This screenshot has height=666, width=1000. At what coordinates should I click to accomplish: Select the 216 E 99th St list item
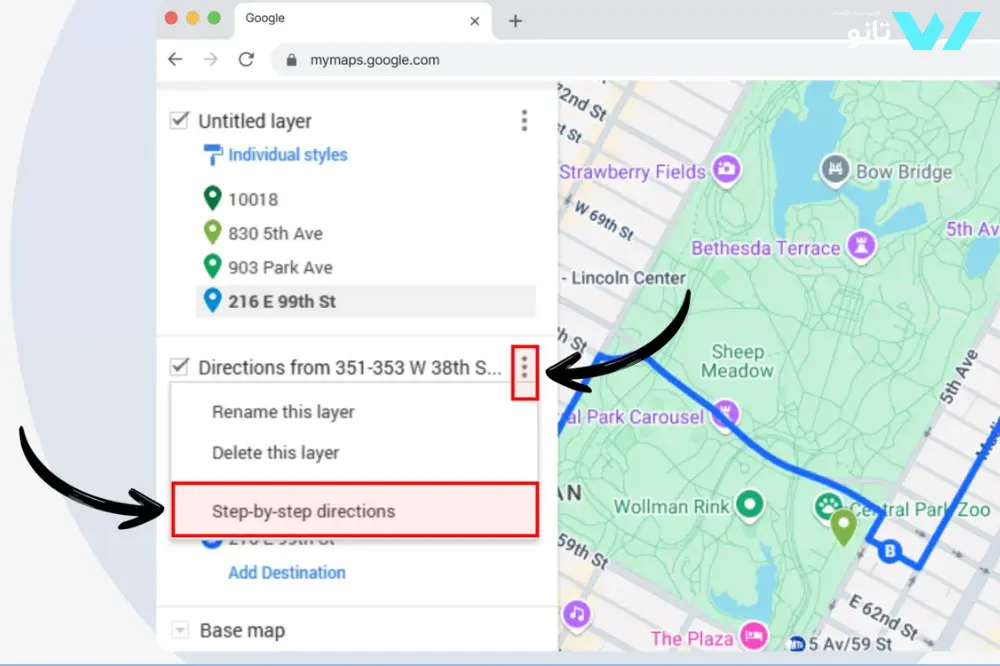pyautogui.click(x=281, y=301)
